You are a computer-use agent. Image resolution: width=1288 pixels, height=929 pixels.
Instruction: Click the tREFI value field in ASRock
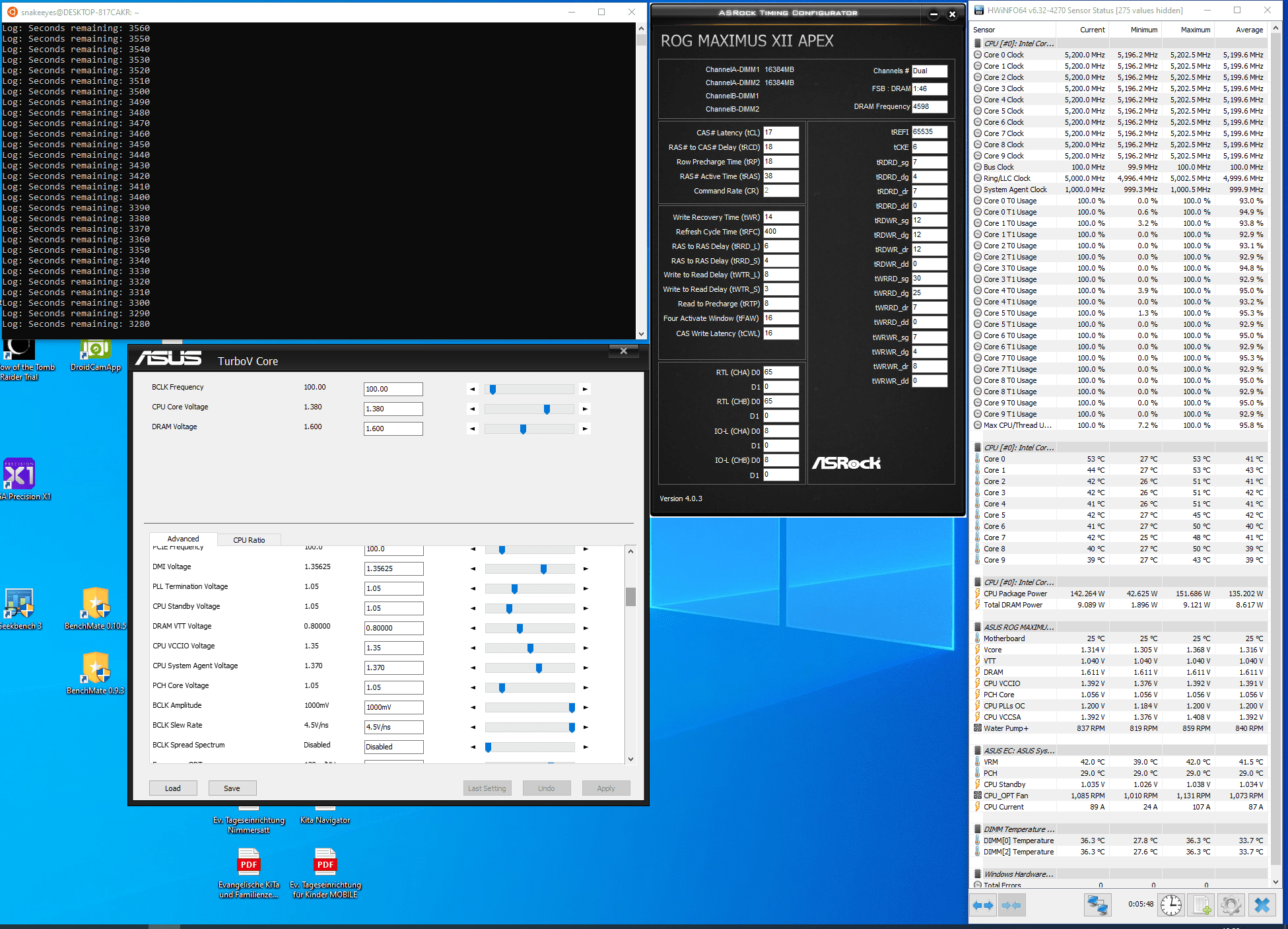[x=930, y=132]
